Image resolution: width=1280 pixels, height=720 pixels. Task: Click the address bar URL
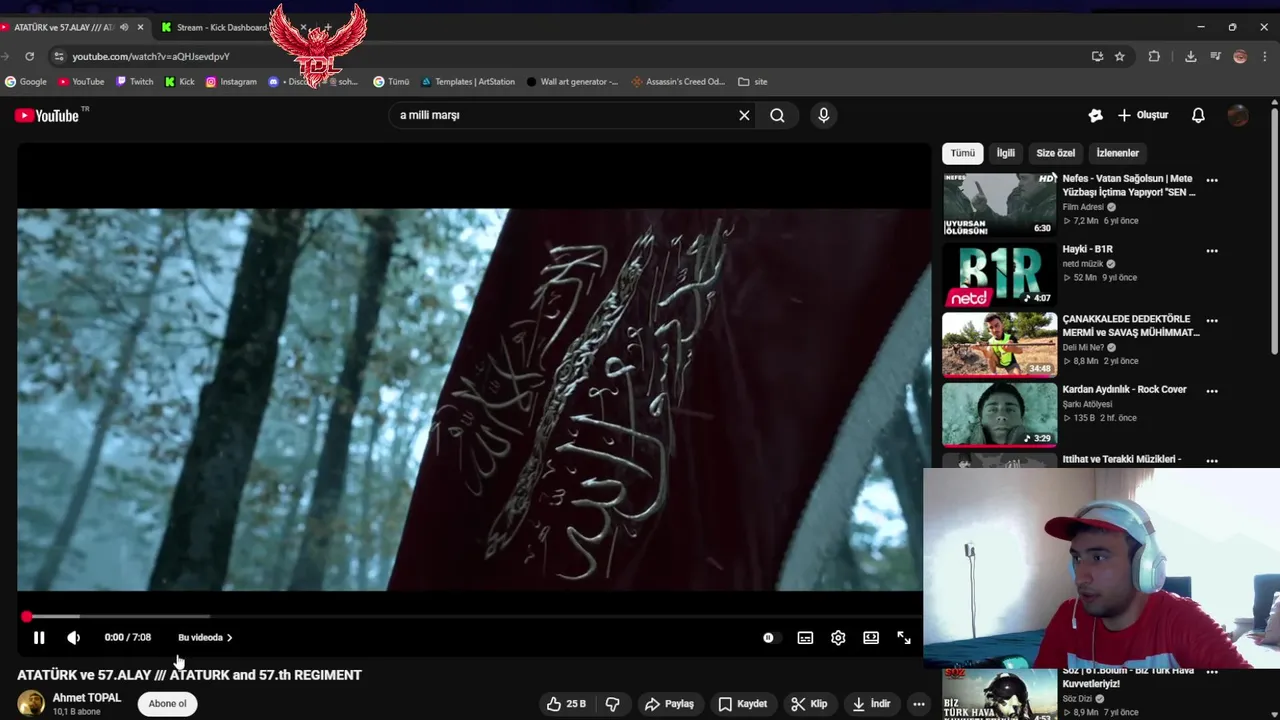[151, 56]
